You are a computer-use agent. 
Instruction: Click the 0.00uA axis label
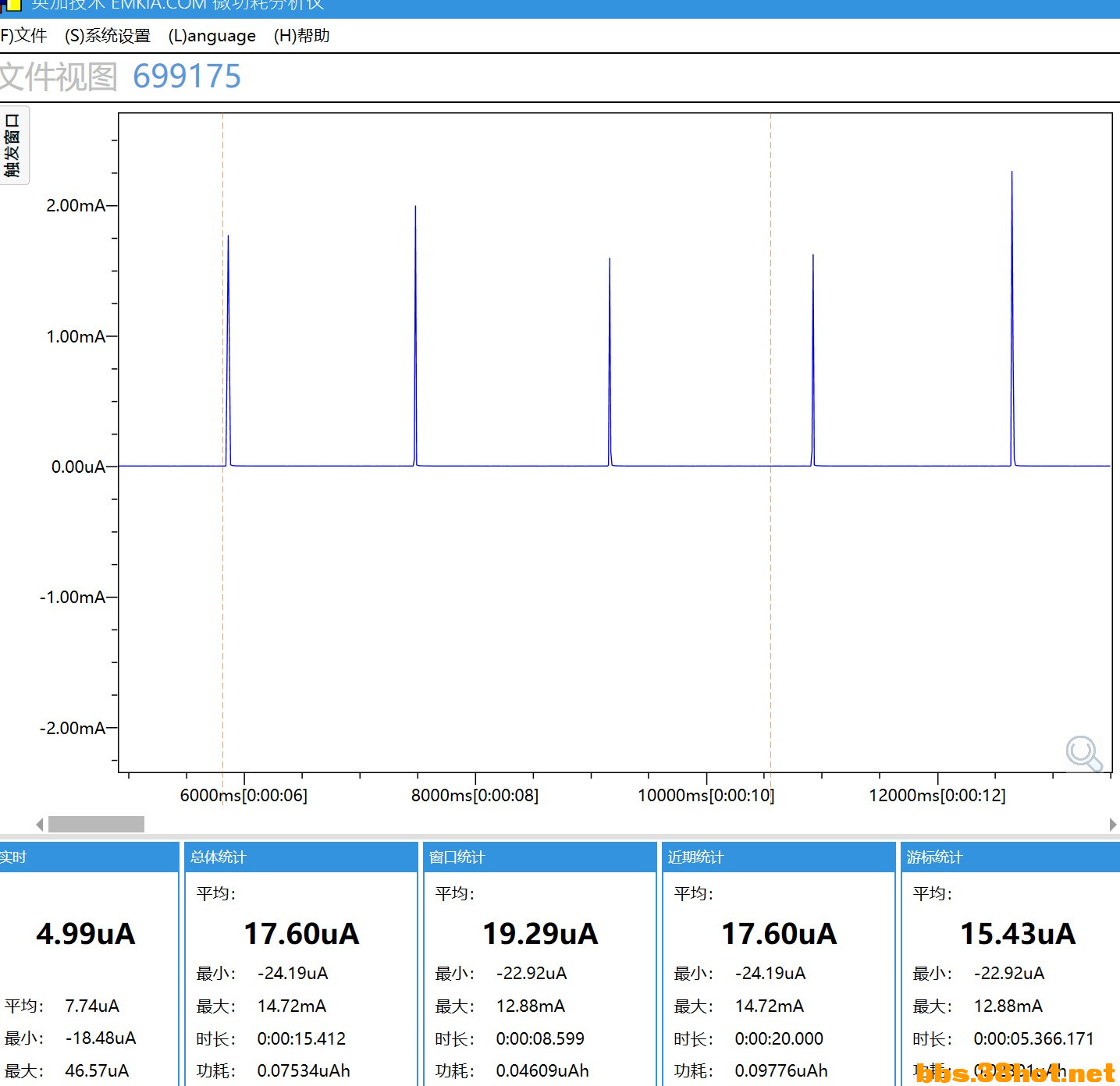78,467
